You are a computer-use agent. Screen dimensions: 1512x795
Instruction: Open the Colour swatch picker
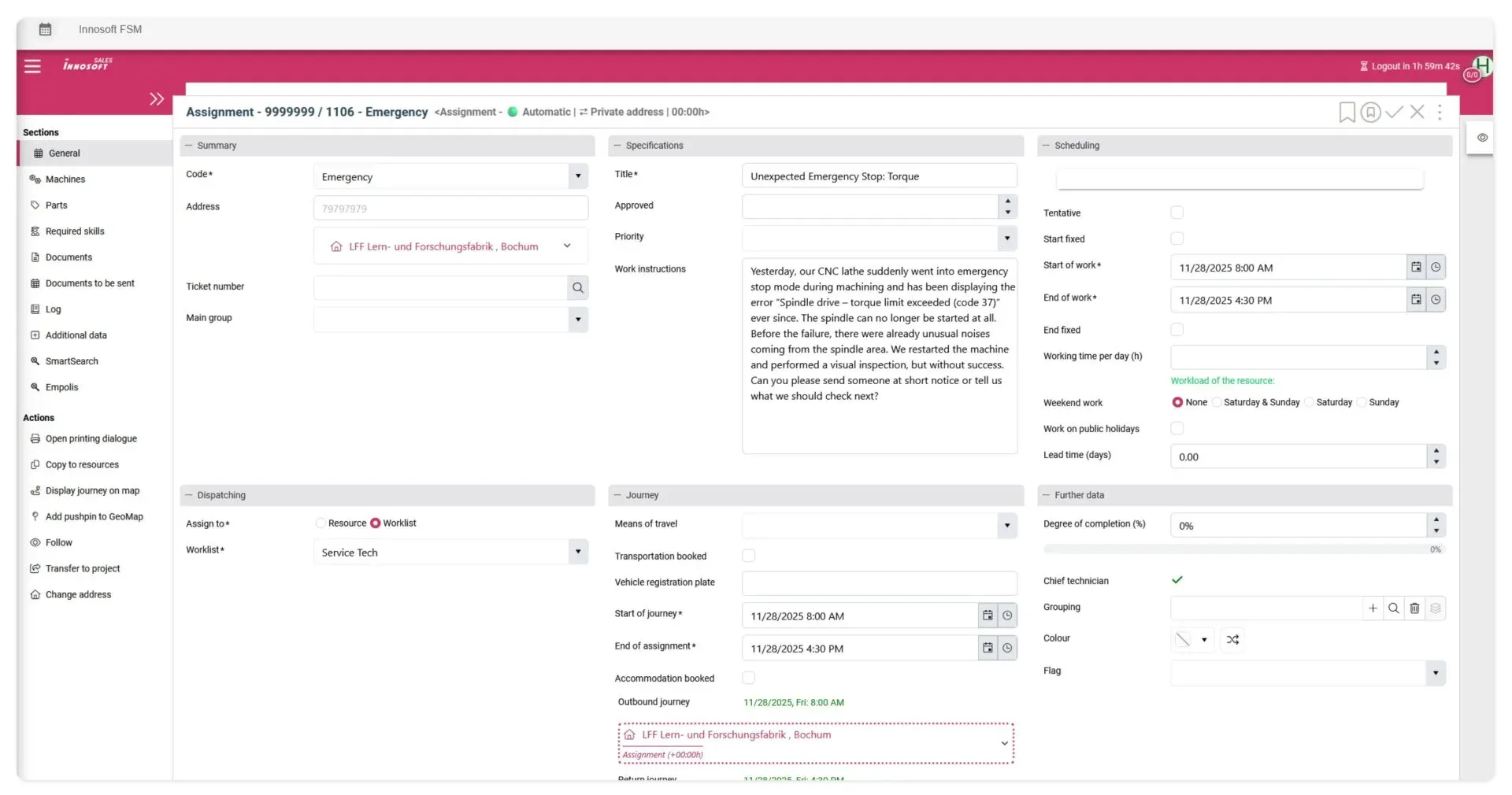click(x=1191, y=640)
